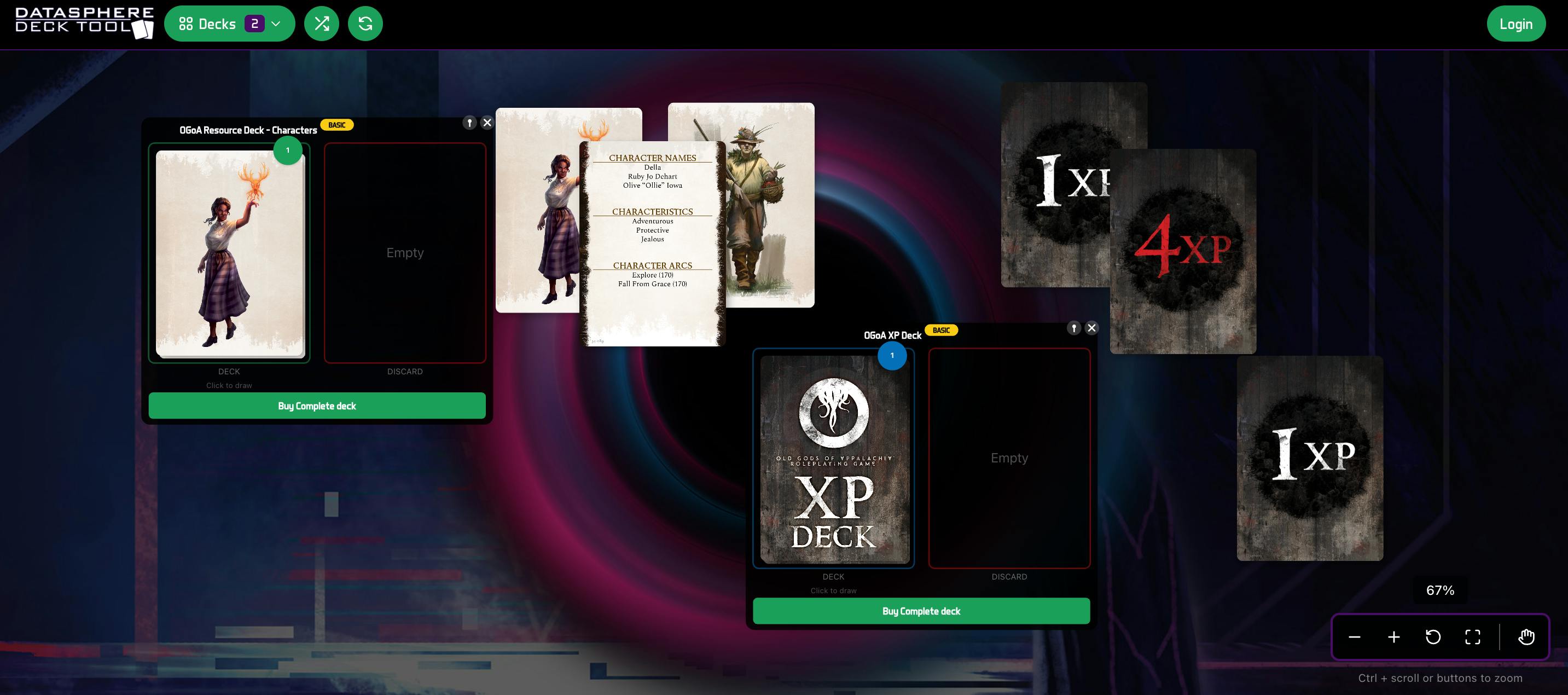Image resolution: width=1568 pixels, height=695 pixels.
Task: Draw a card from the Characters deck
Action: (x=229, y=253)
